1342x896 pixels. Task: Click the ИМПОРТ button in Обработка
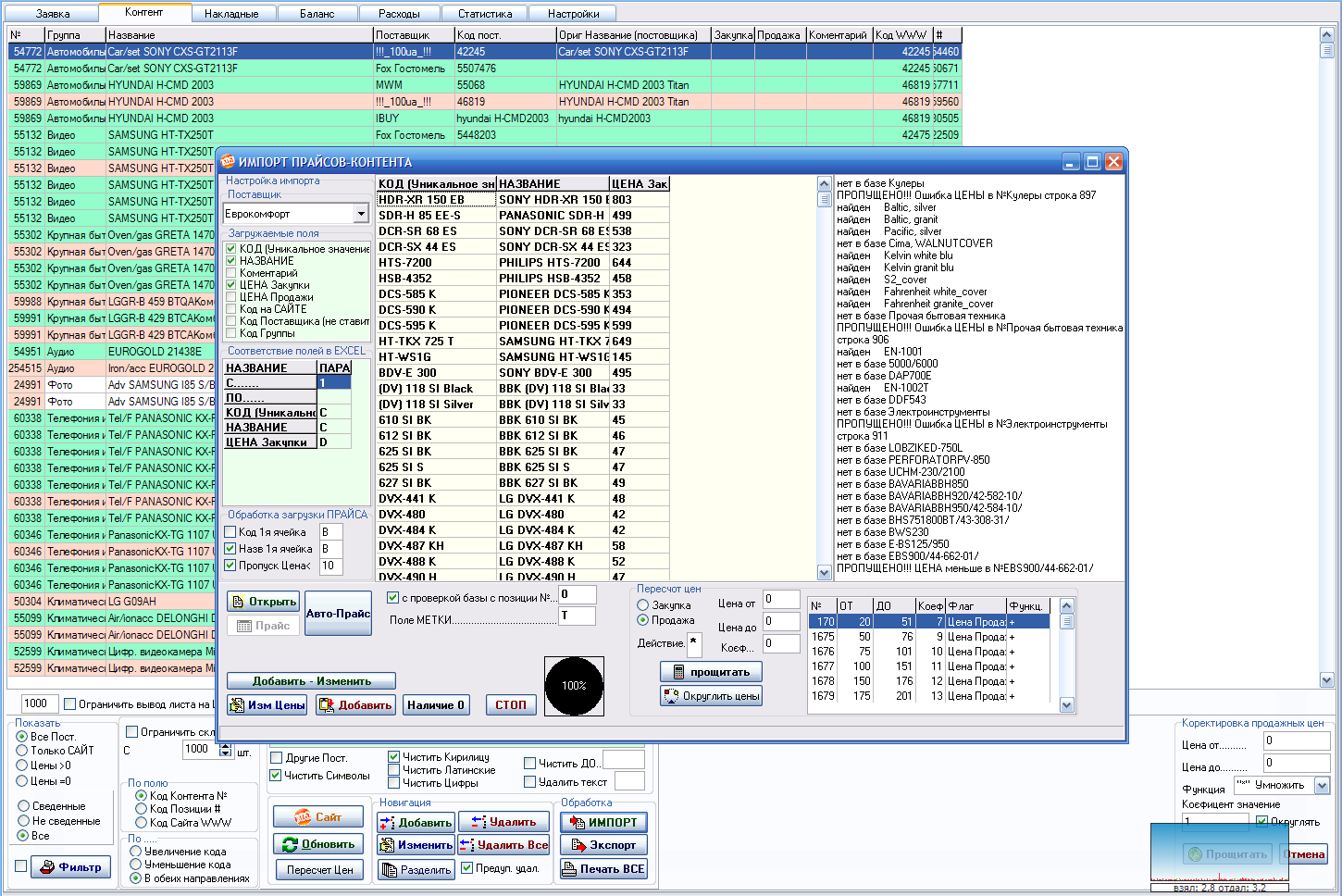point(603,822)
